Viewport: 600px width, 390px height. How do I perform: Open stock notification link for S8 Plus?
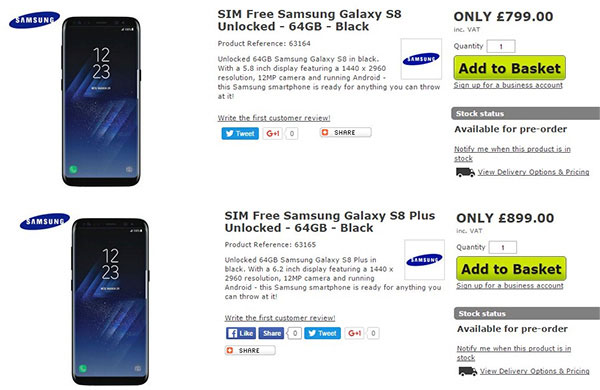pyautogui.click(x=514, y=353)
